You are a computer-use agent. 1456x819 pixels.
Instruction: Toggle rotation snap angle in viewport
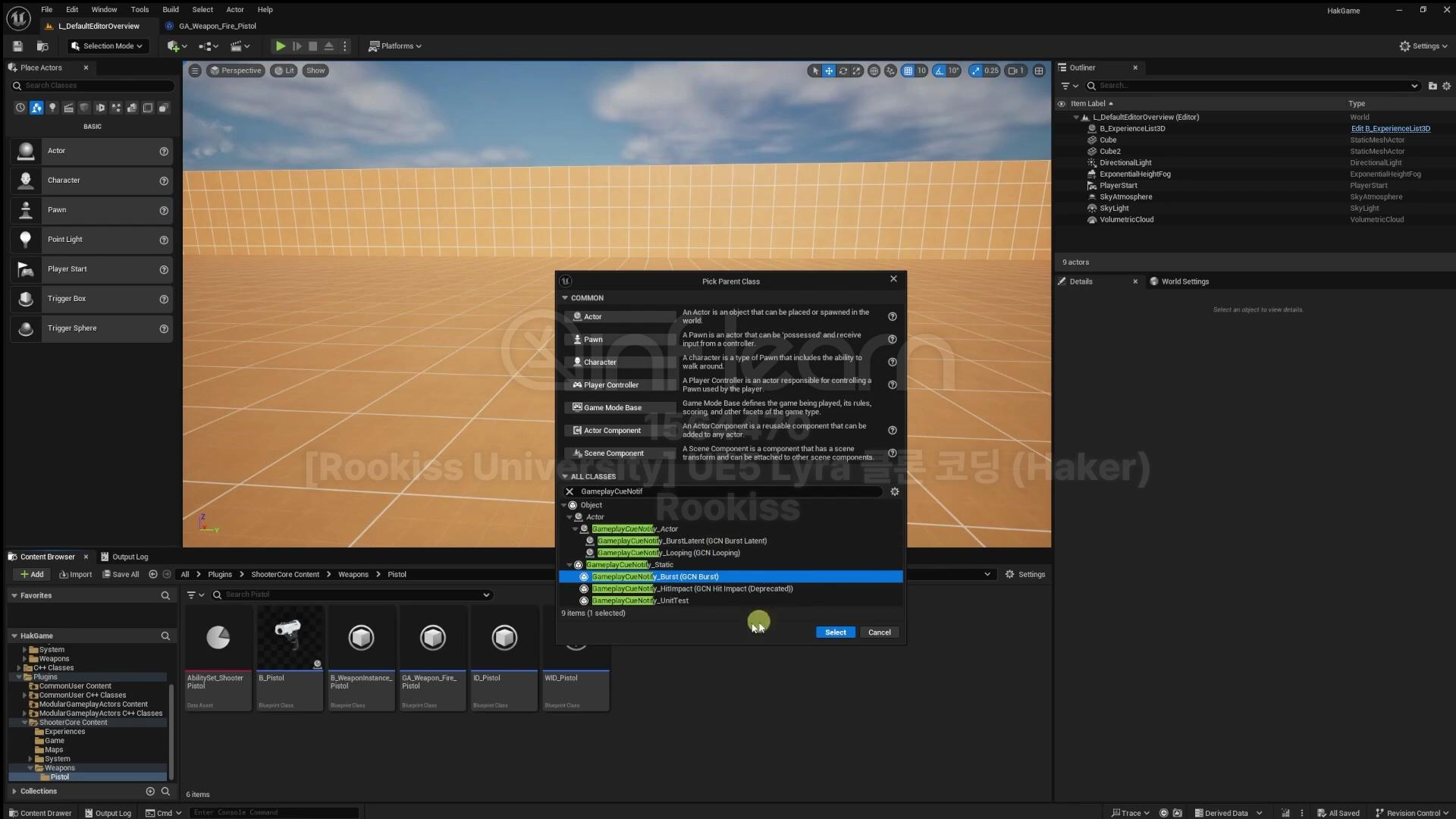tap(940, 71)
